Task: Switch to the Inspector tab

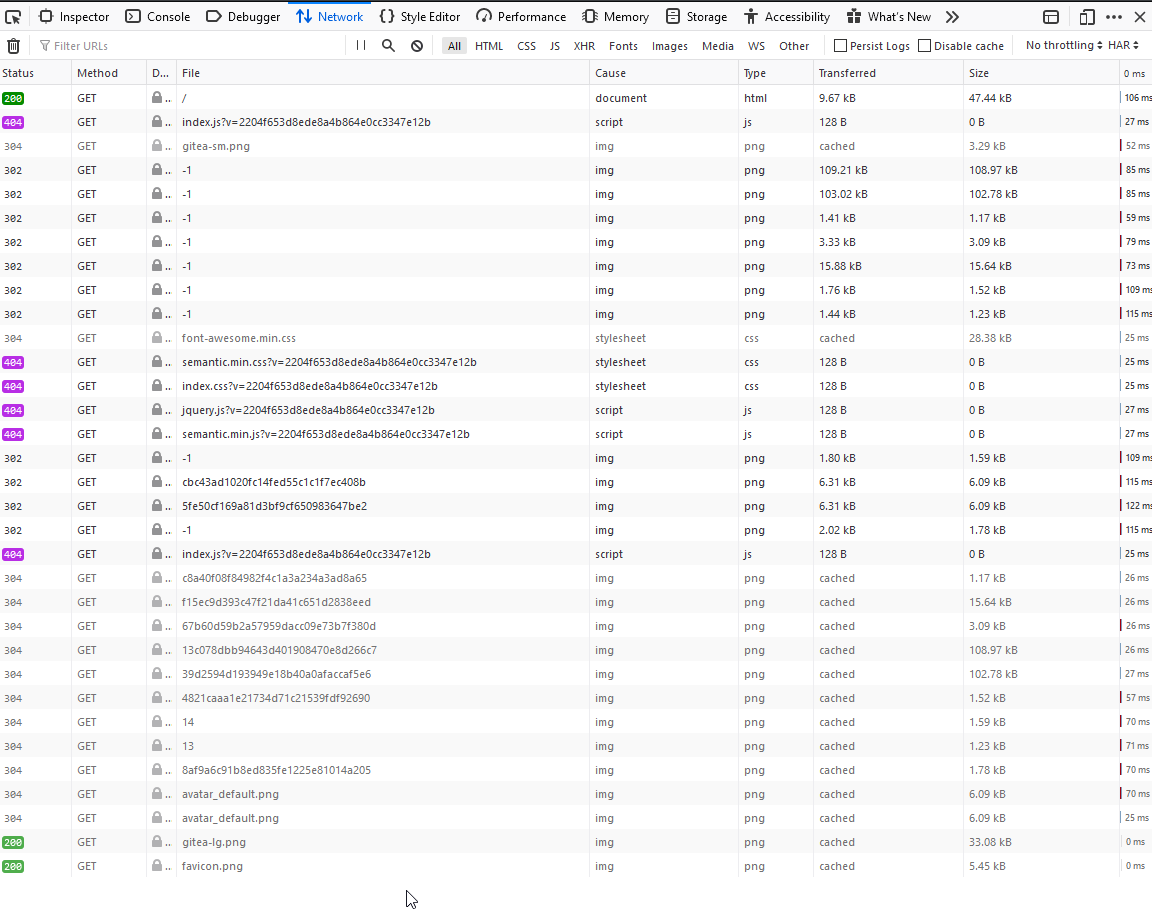Action: point(73,16)
